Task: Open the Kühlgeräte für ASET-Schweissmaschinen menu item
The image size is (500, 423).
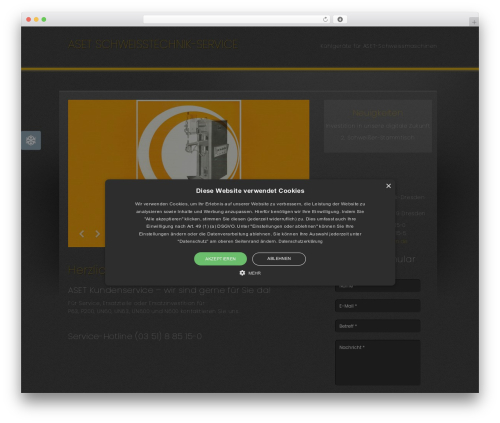Action: click(x=378, y=46)
